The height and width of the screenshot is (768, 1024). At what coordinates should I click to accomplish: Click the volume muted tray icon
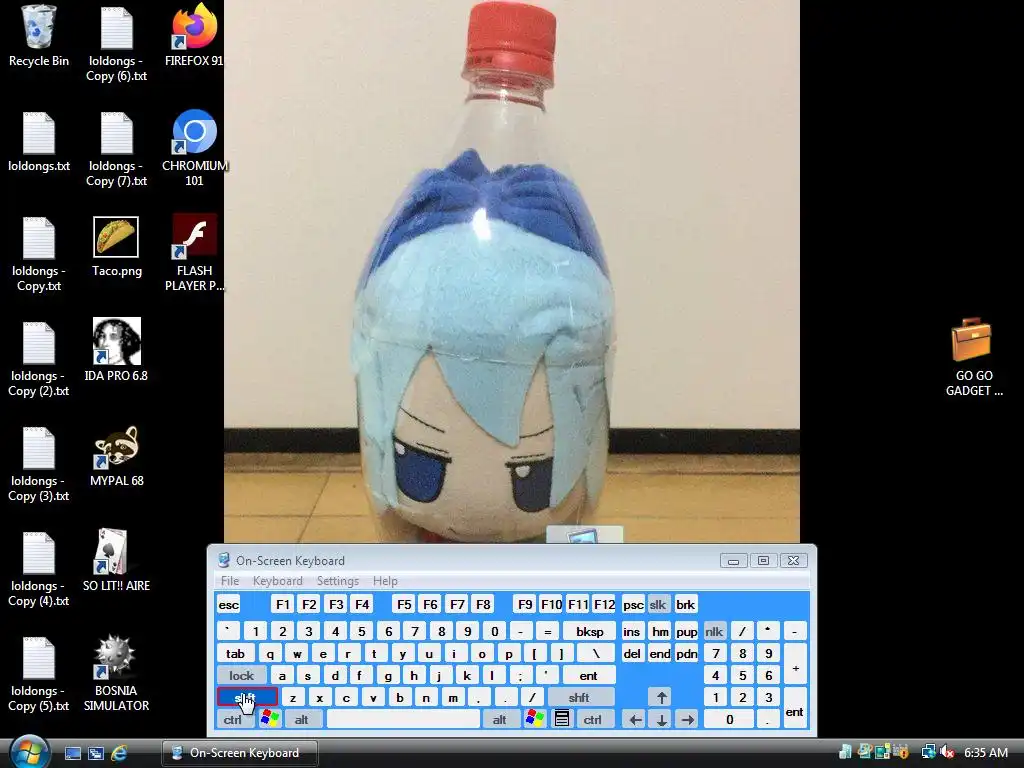[947, 752]
